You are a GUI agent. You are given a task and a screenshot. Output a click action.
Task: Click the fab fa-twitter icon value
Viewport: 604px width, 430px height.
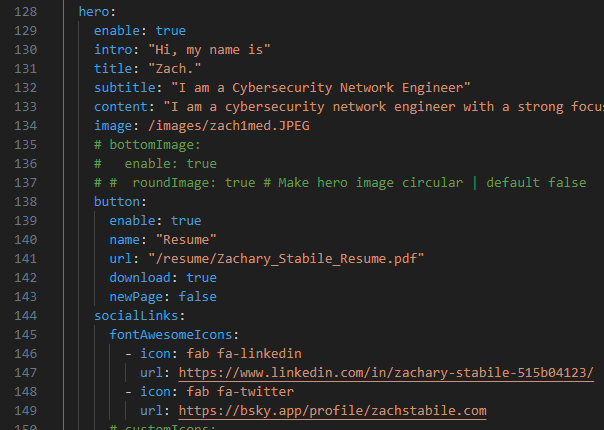tap(240, 392)
